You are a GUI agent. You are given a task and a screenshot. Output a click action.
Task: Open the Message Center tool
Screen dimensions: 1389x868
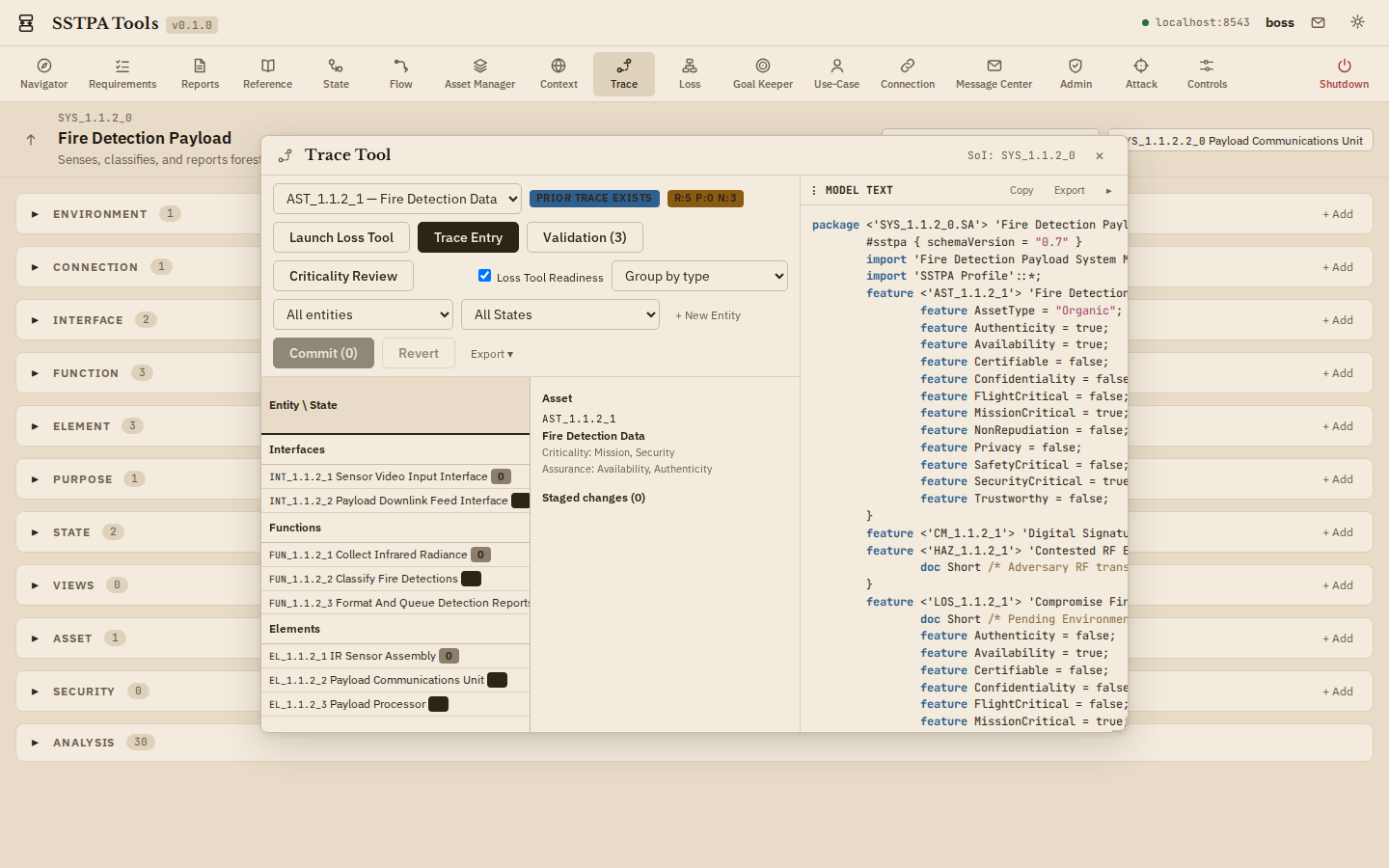[x=994, y=74]
